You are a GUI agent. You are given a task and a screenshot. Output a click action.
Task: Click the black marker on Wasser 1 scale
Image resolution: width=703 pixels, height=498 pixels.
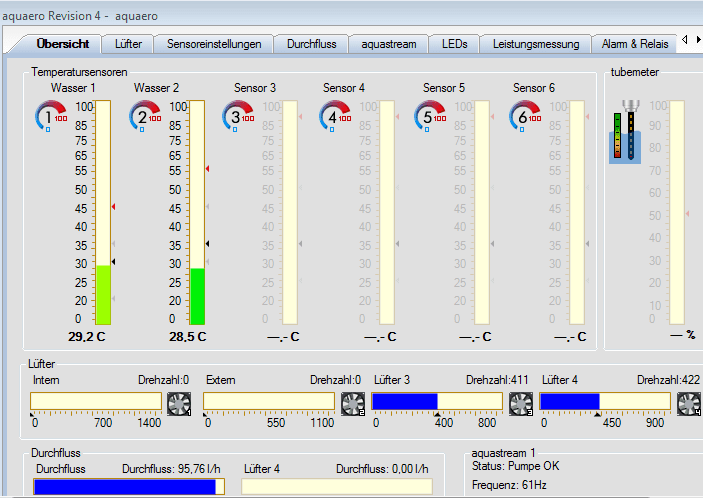pos(113,261)
